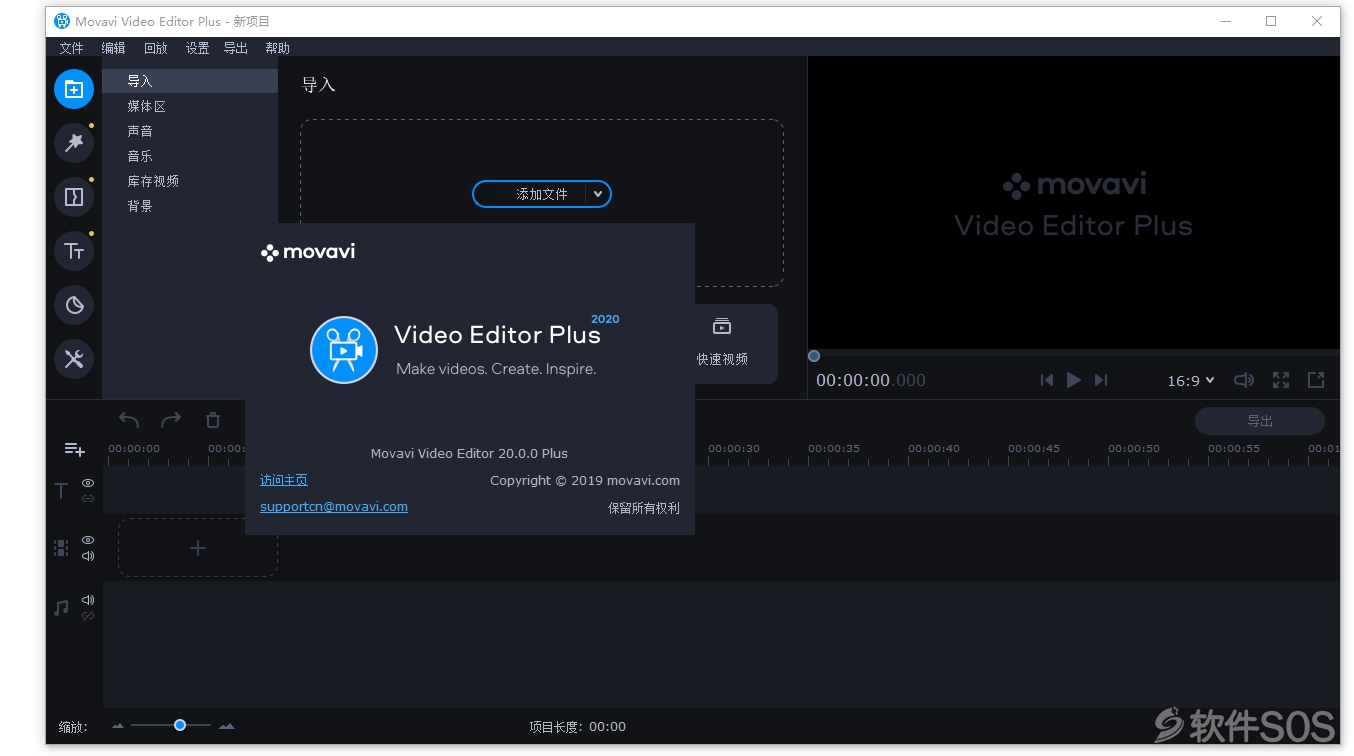1354x756 pixels.
Task: Open the More Tools wrench icon
Action: click(74, 359)
